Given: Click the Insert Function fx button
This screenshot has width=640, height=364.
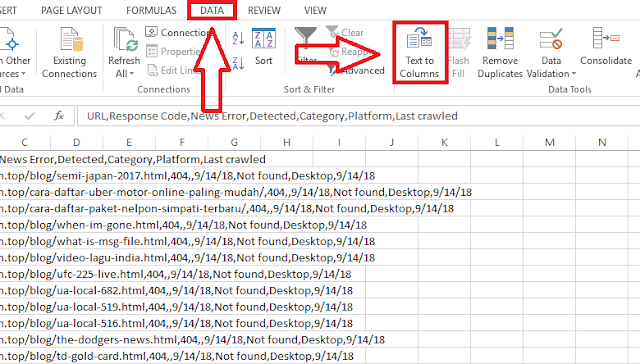Looking at the screenshot, I should [x=59, y=116].
